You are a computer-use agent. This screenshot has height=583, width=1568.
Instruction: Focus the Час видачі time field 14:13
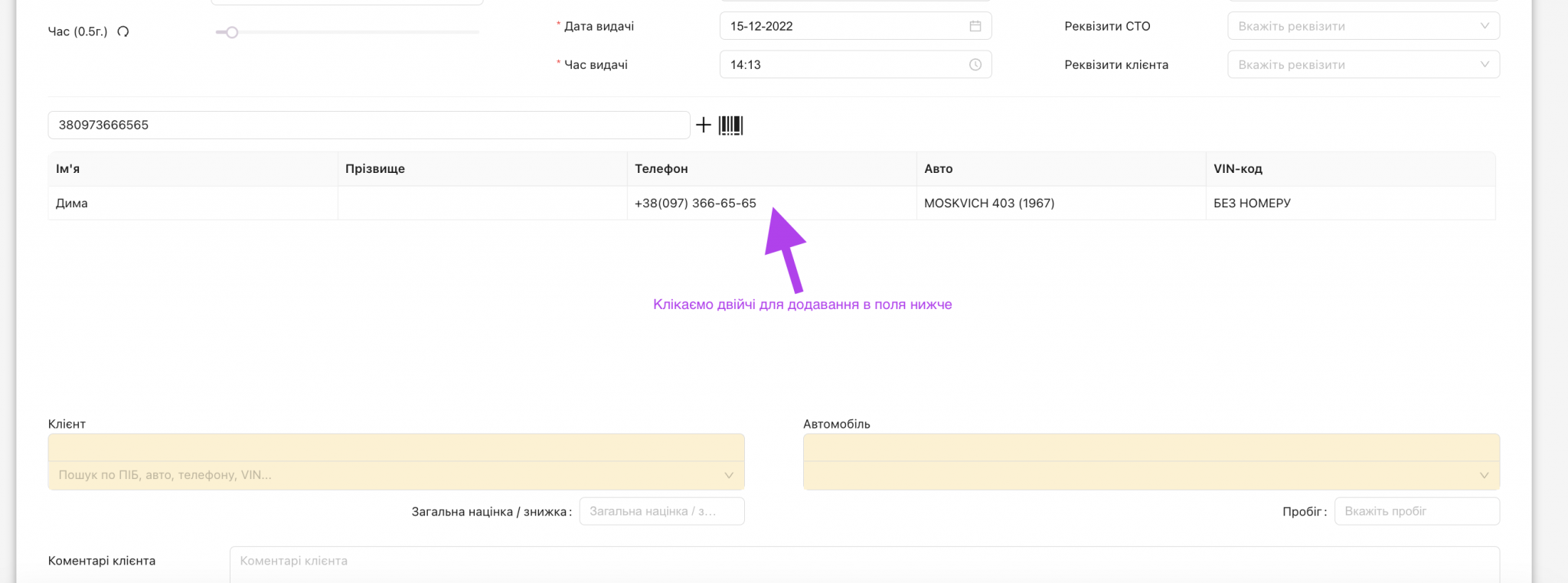855,64
